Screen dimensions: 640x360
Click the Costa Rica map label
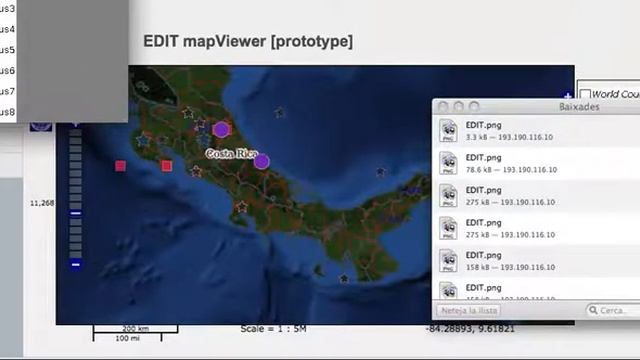tap(231, 154)
